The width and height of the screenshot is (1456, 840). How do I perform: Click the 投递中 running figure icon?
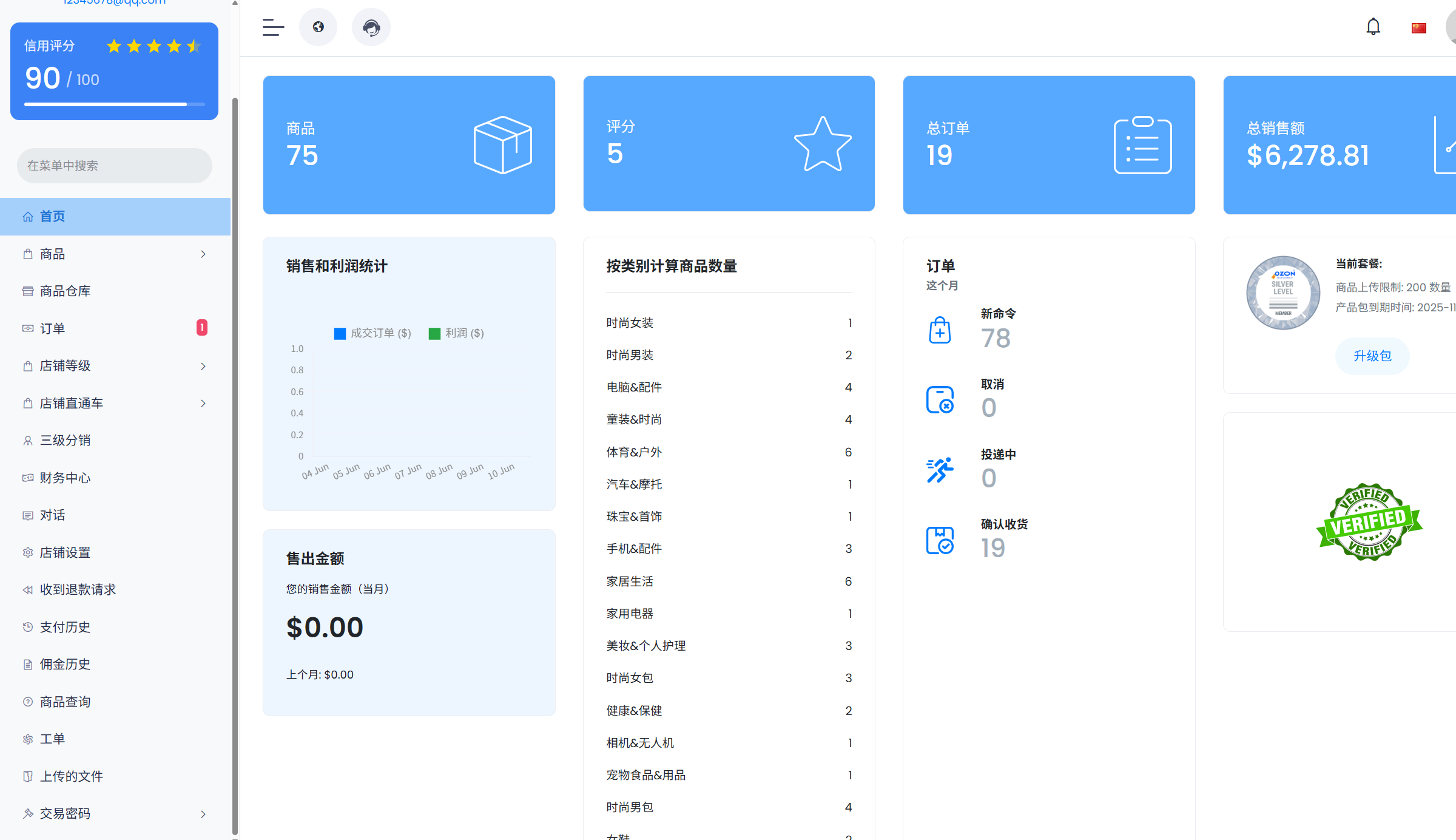point(940,470)
